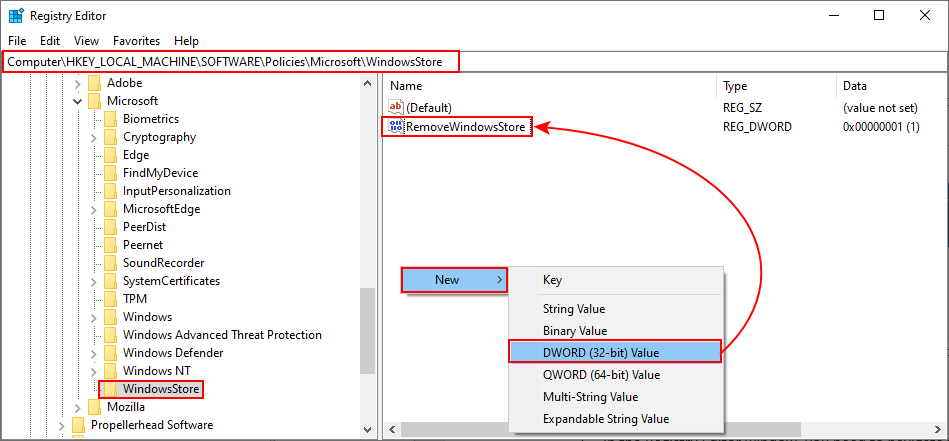Expand the Adobe tree node

click(78, 83)
